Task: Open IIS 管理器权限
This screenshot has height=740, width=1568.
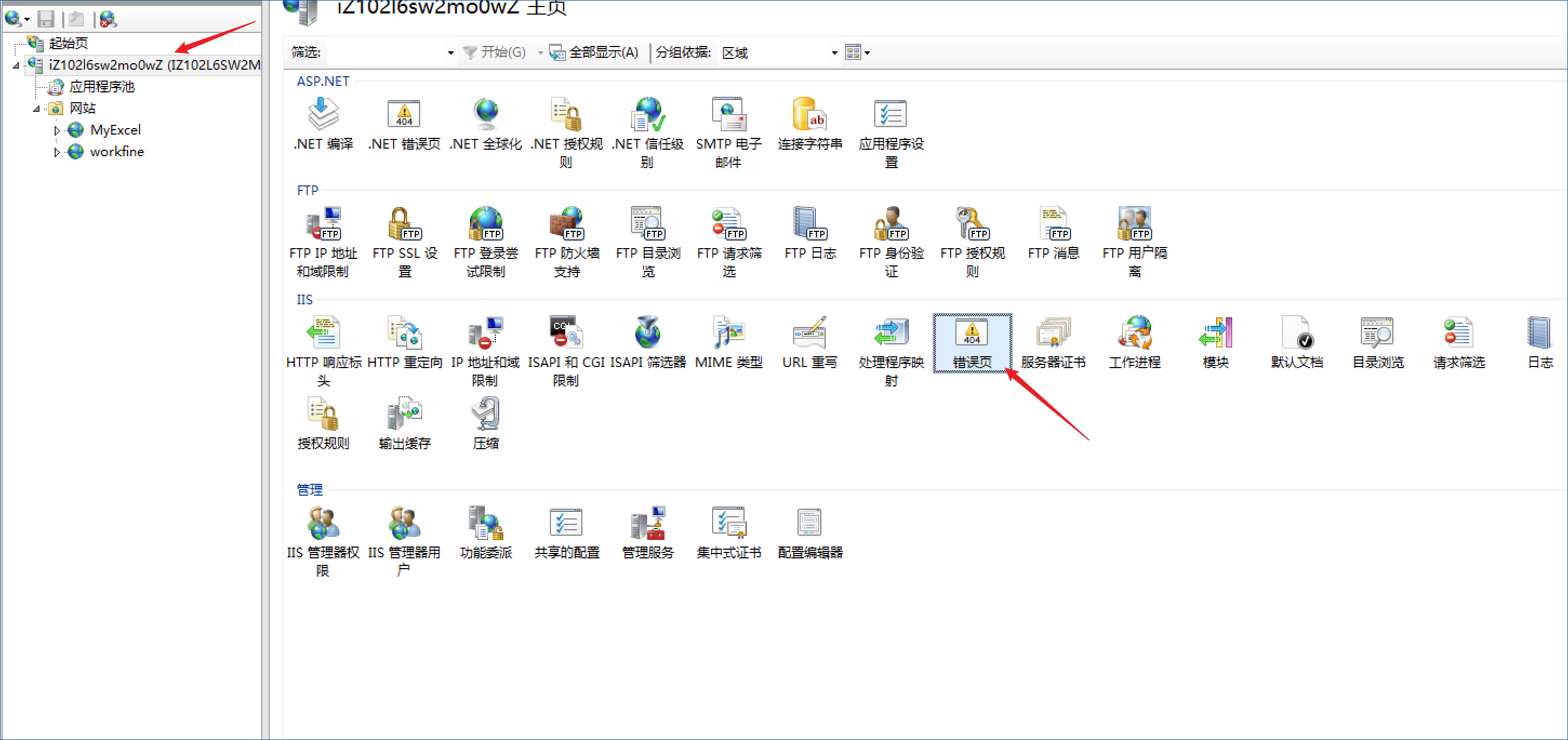Action: 323,542
